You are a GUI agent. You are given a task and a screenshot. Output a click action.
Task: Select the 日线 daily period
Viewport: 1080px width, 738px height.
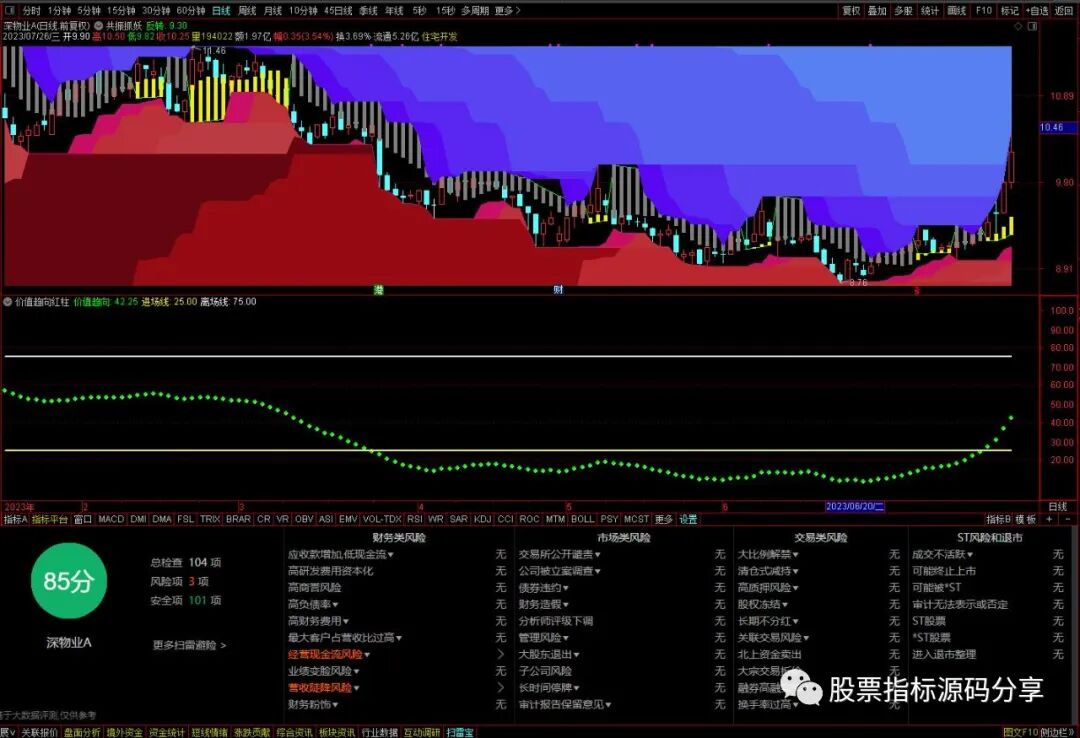[x=221, y=10]
